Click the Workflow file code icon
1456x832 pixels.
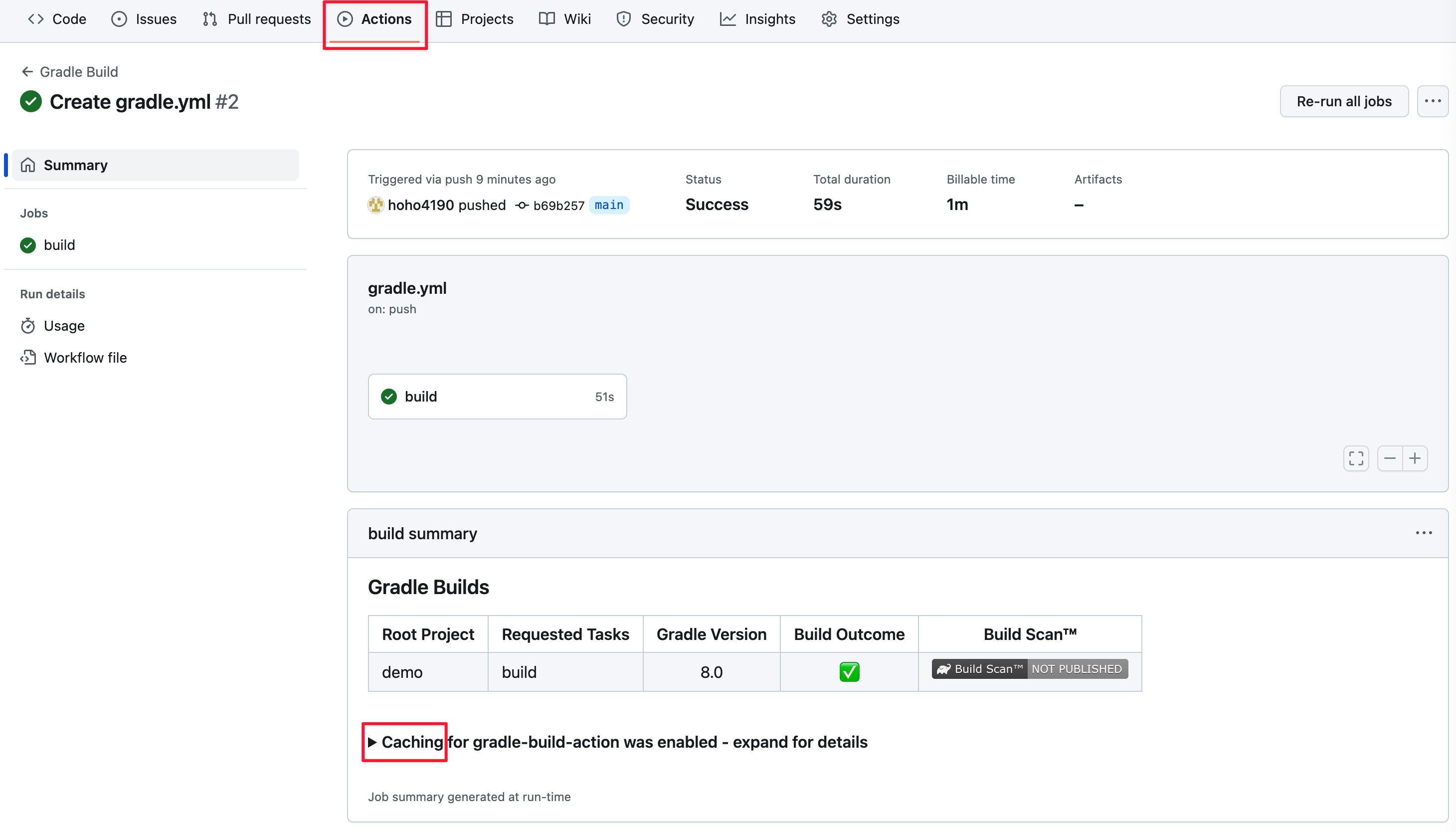click(x=28, y=358)
